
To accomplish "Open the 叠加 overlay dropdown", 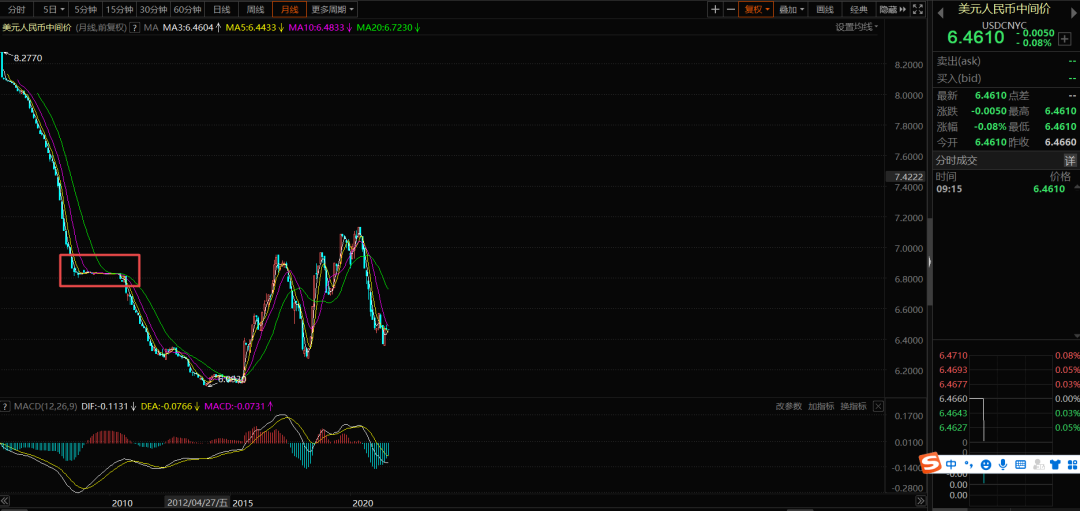I will 790,10.
